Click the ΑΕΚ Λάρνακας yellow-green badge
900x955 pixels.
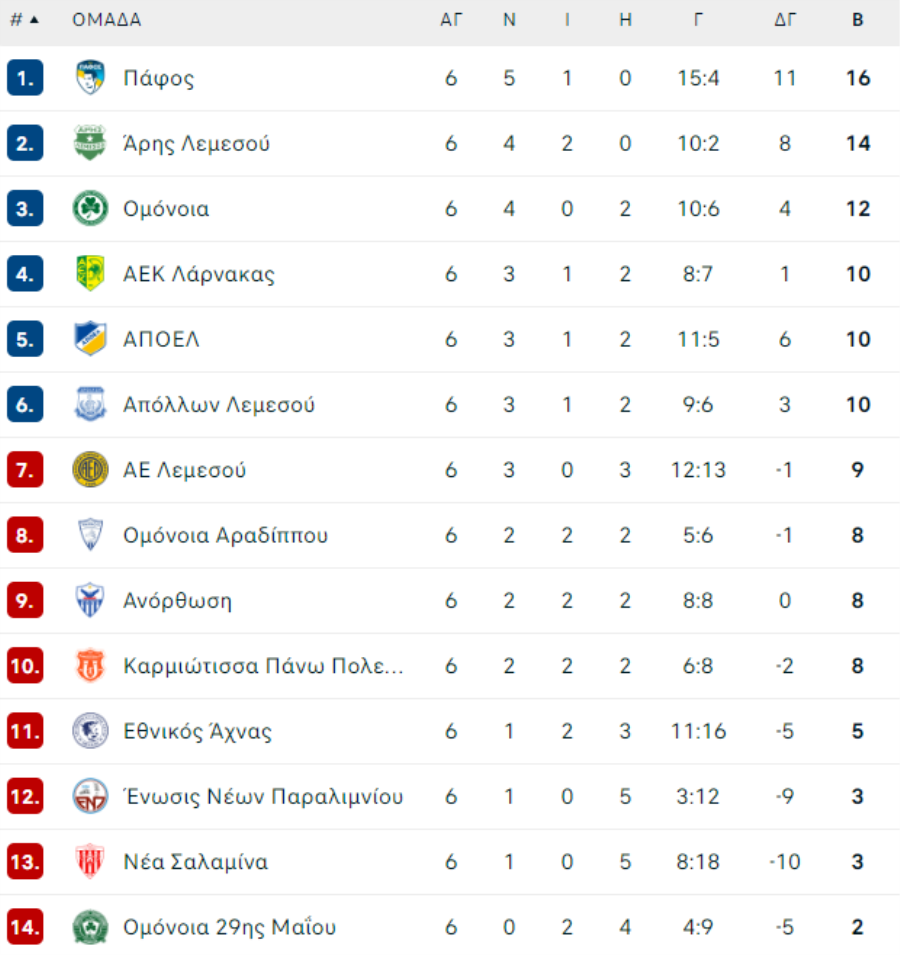coord(90,273)
